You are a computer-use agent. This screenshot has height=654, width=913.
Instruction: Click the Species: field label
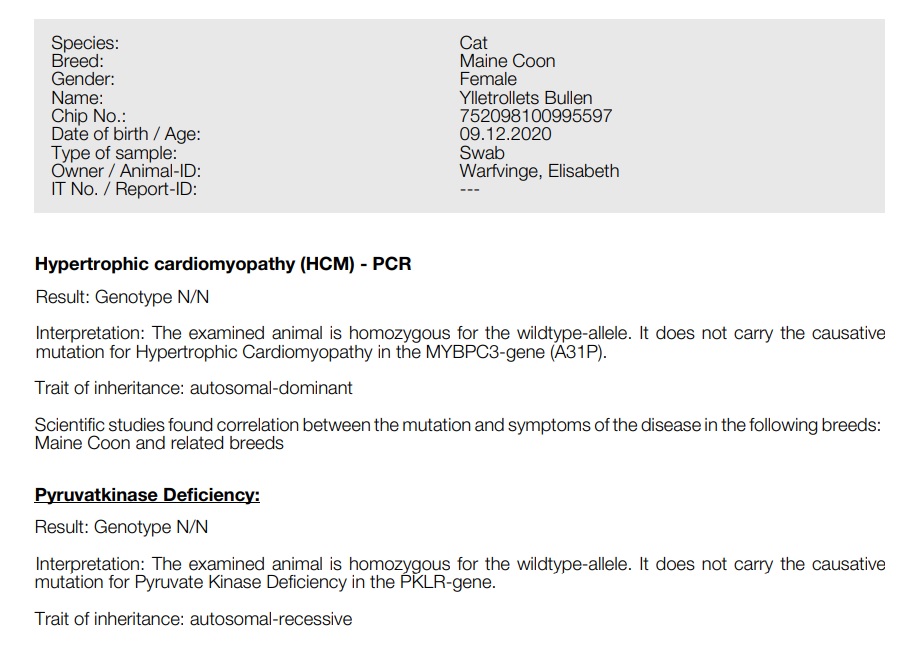85,43
